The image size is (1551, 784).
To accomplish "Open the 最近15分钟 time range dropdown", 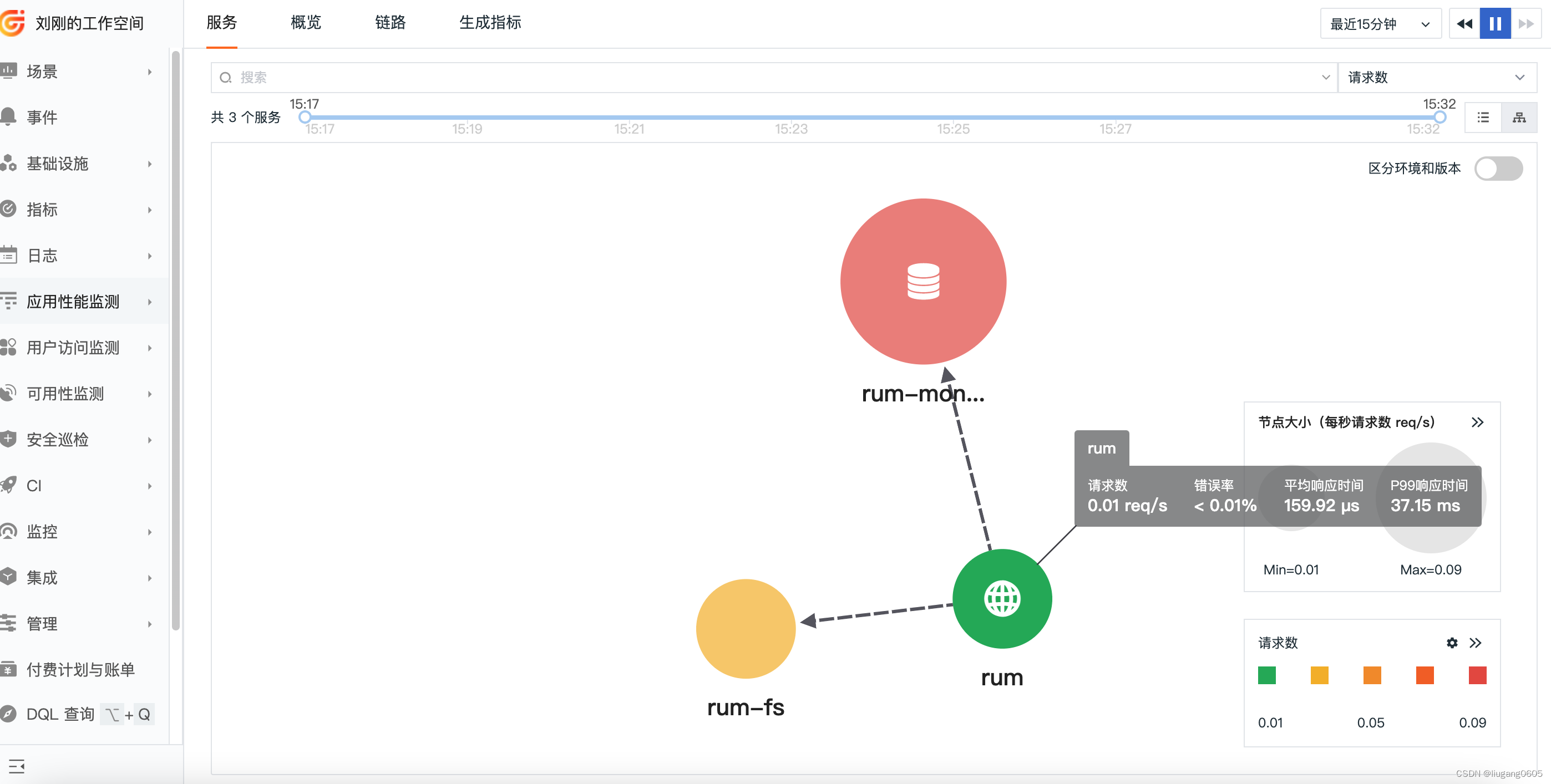I will tap(1380, 24).
